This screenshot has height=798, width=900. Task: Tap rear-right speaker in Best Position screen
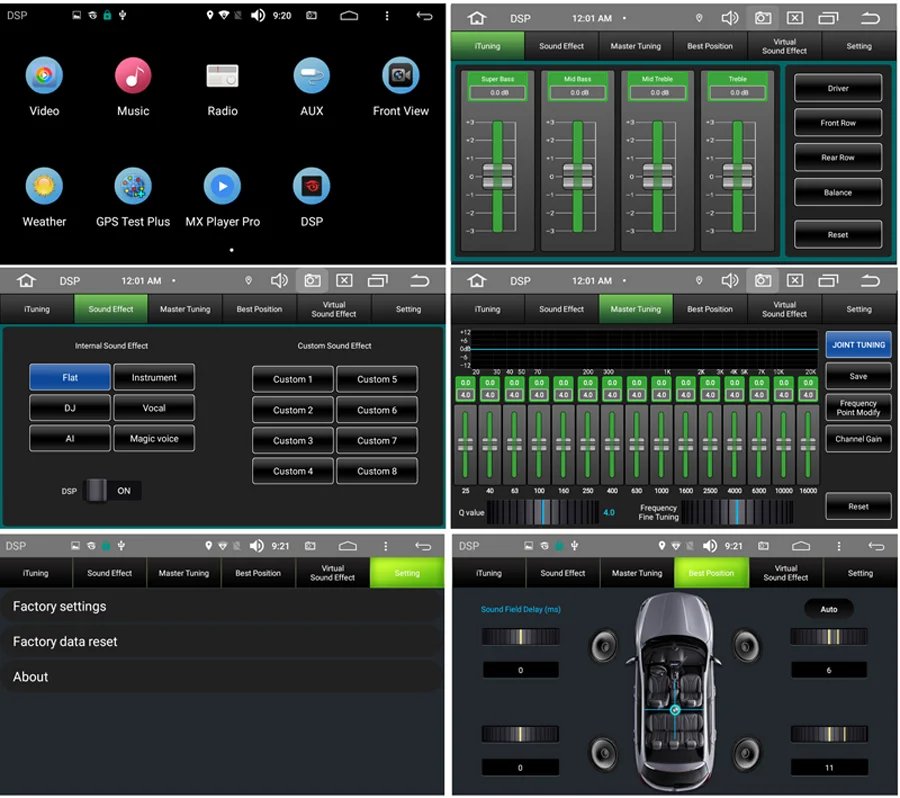tap(746, 752)
